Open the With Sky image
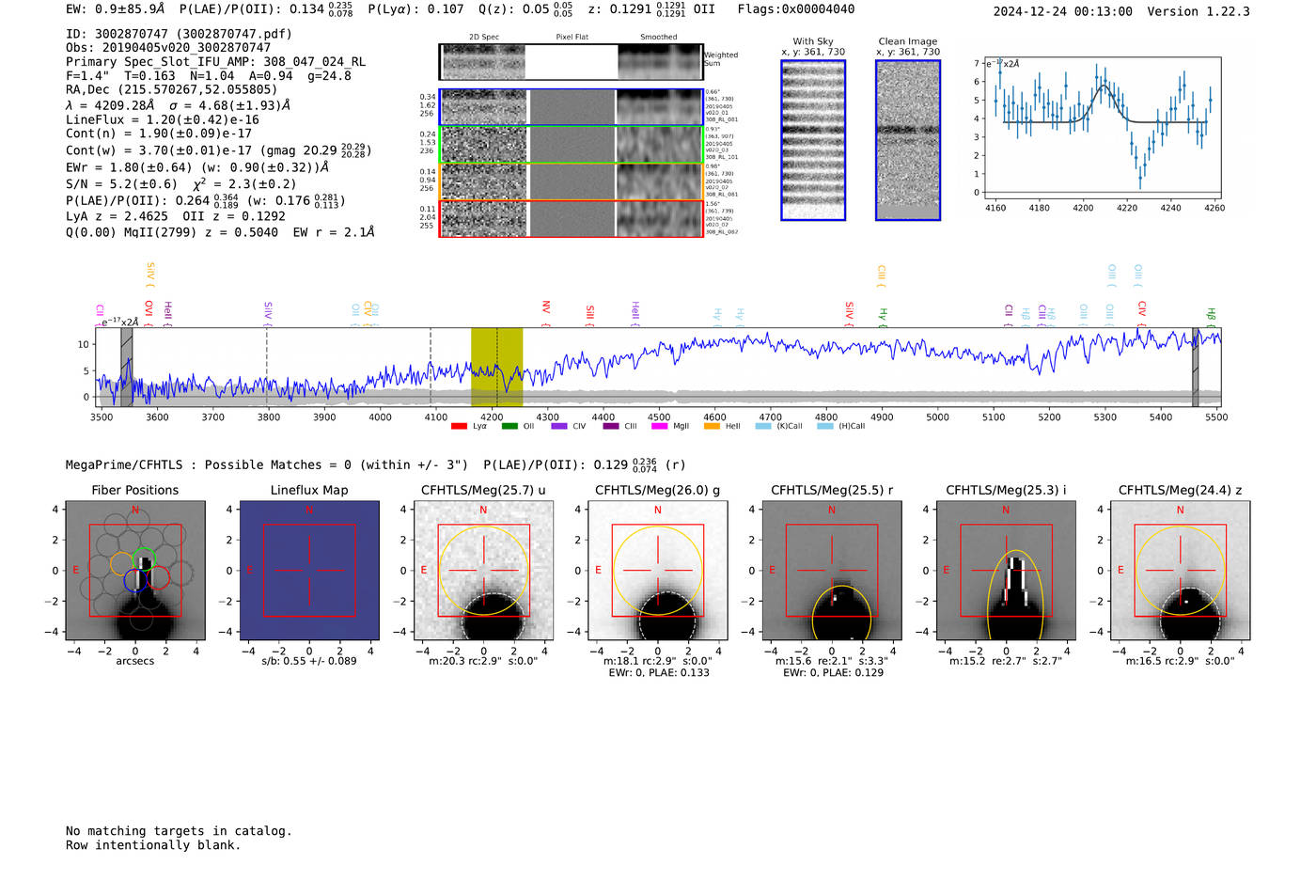The width and height of the screenshot is (1316, 896). click(813, 140)
